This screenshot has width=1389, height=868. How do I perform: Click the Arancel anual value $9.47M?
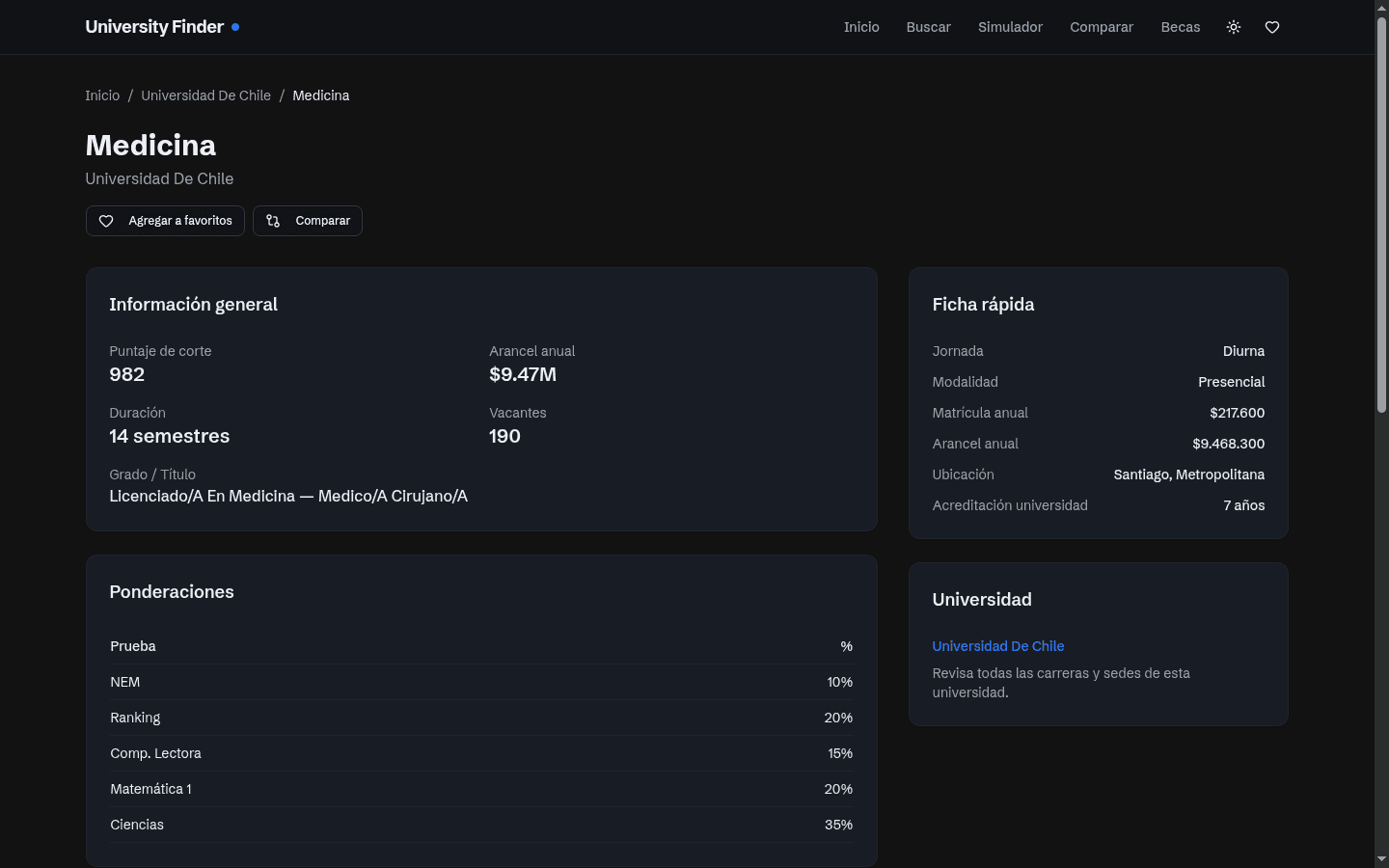pyautogui.click(x=523, y=374)
